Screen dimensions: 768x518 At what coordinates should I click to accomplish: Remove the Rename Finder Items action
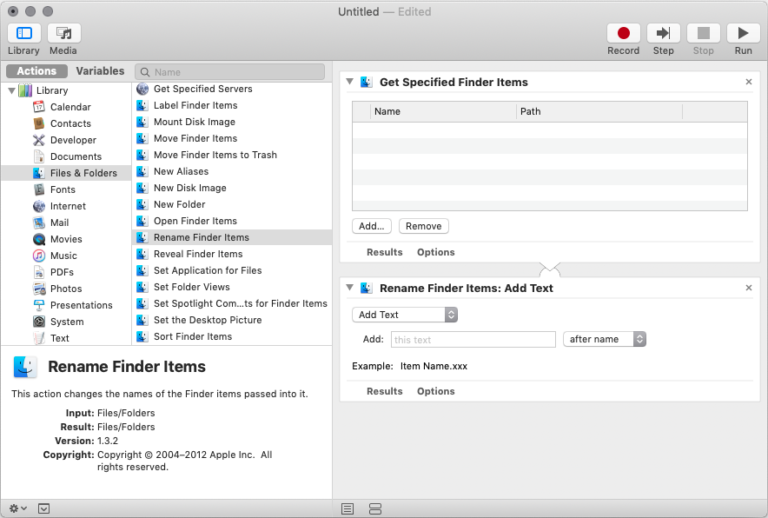748,288
